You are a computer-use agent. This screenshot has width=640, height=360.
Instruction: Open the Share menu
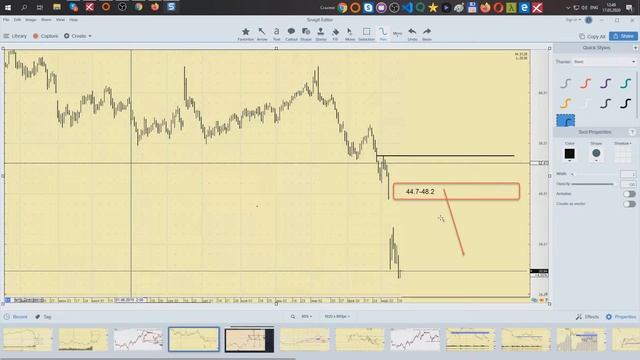[46, 20]
